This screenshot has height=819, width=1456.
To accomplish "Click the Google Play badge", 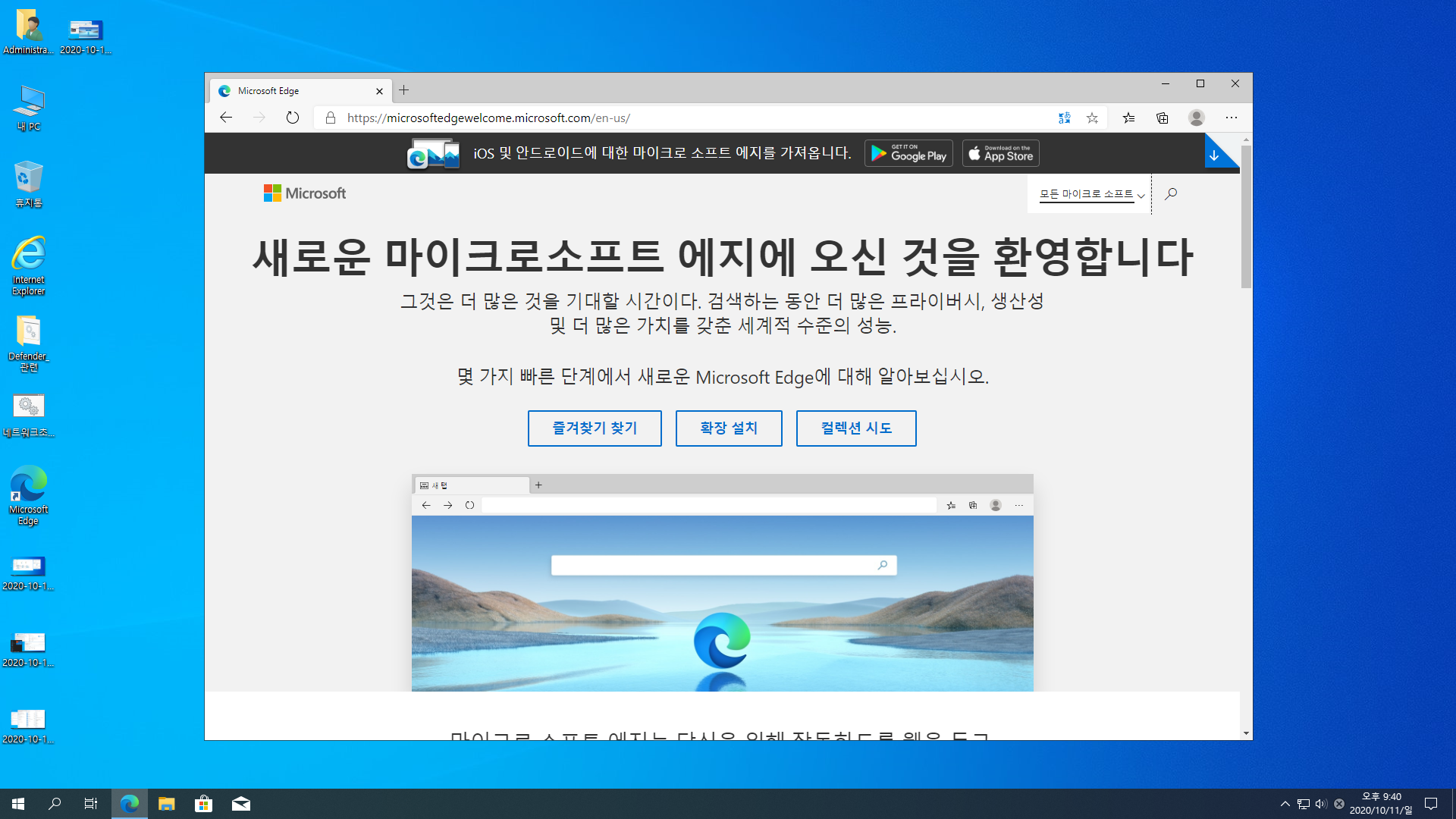I will (908, 154).
